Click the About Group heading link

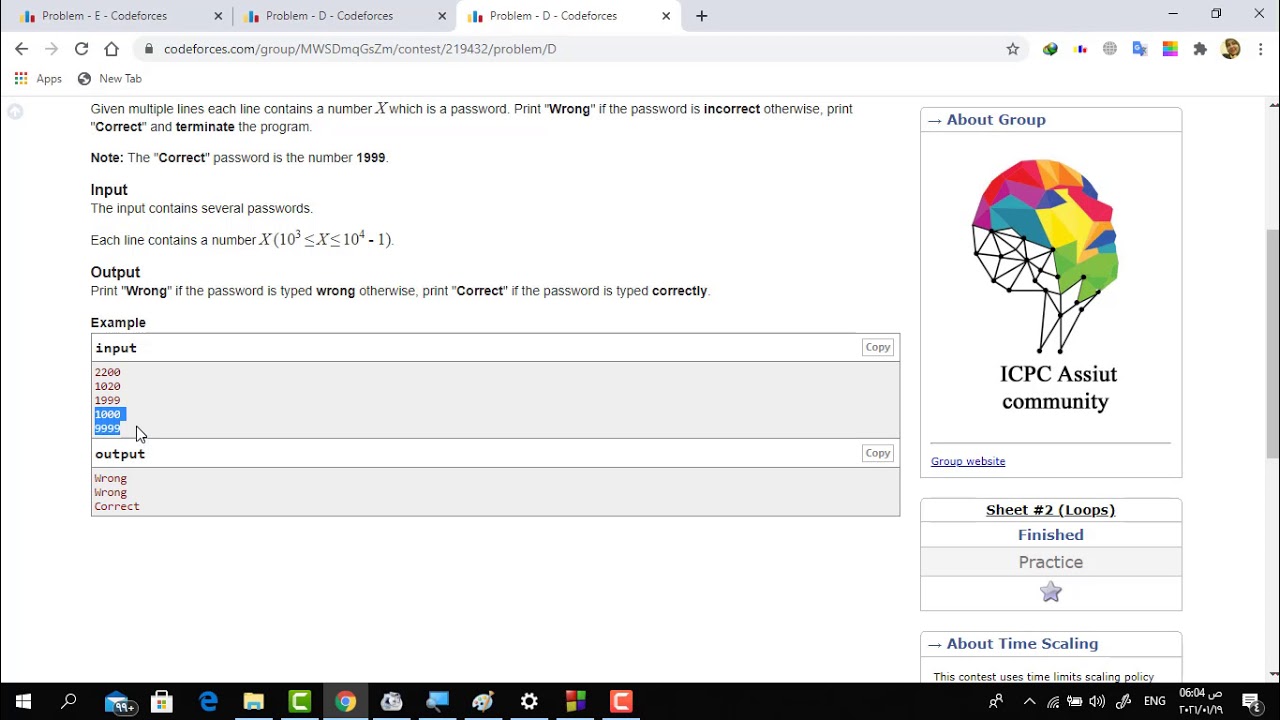point(996,119)
